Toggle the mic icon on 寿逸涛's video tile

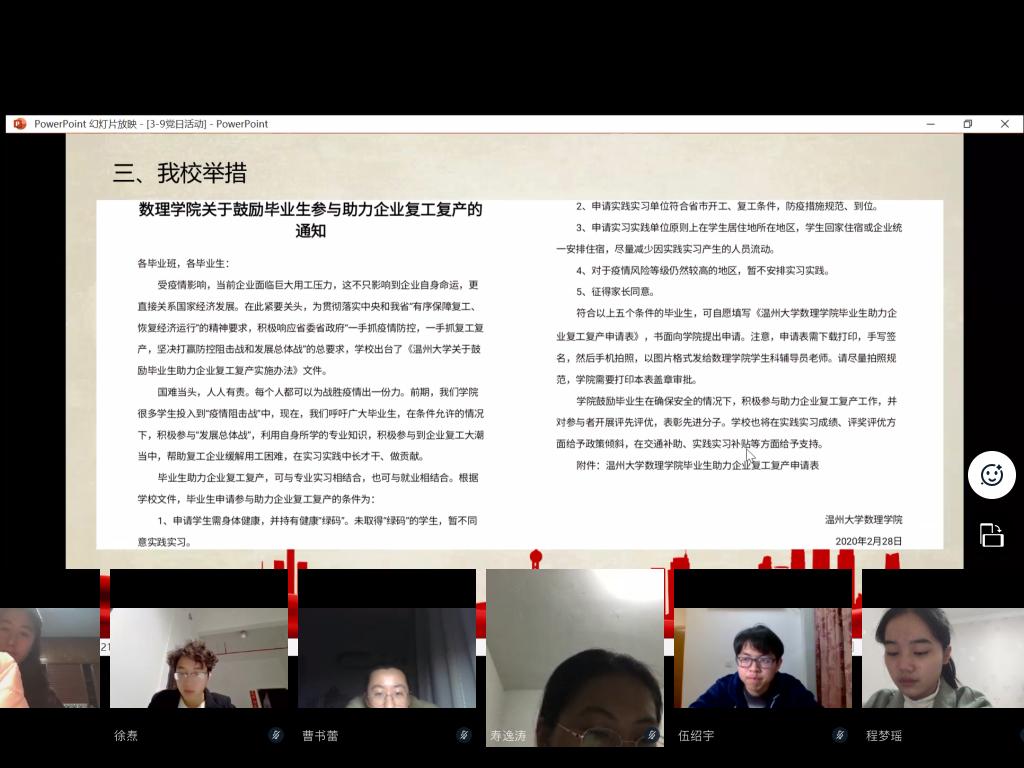(x=651, y=735)
